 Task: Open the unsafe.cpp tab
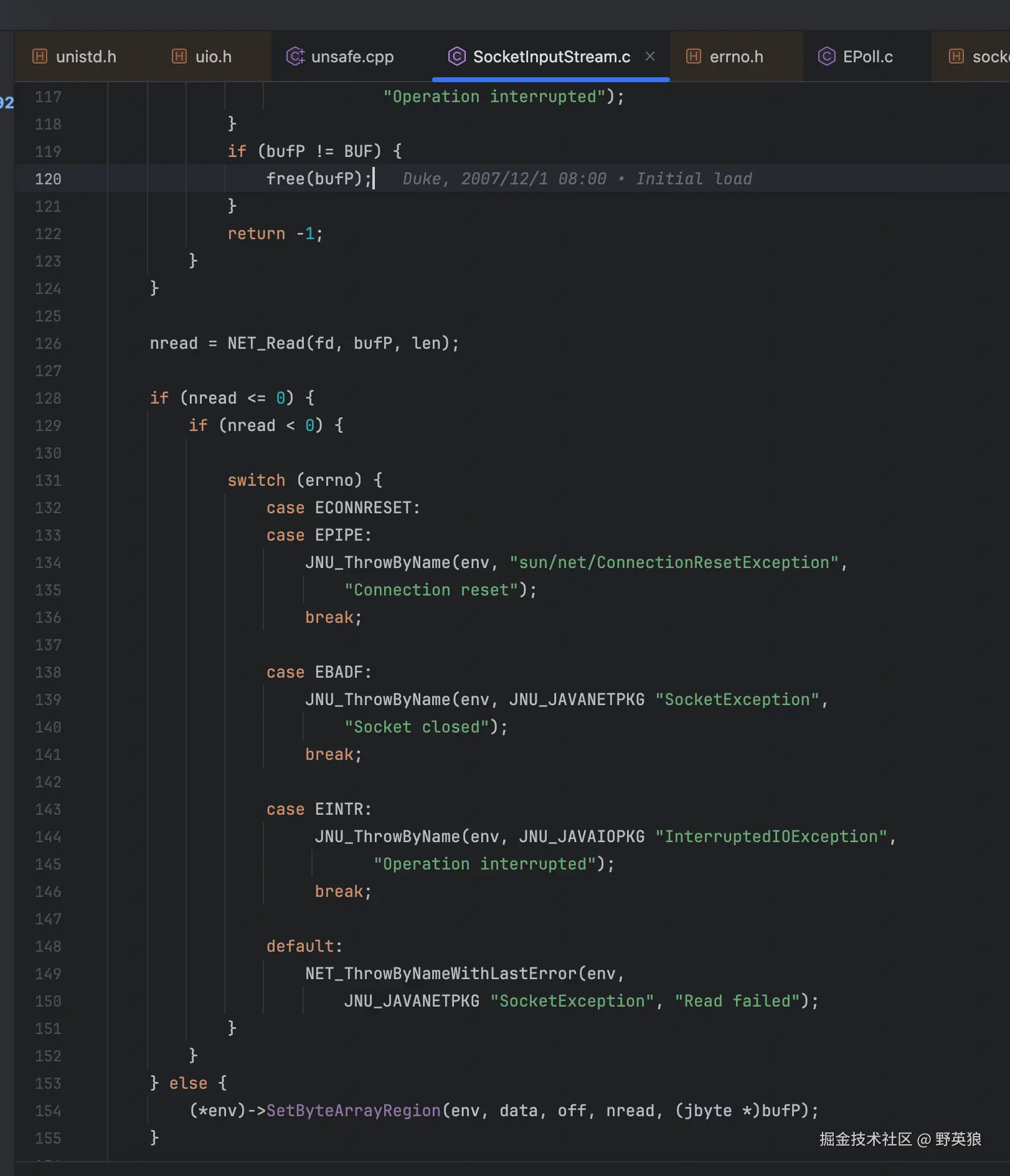click(x=352, y=57)
